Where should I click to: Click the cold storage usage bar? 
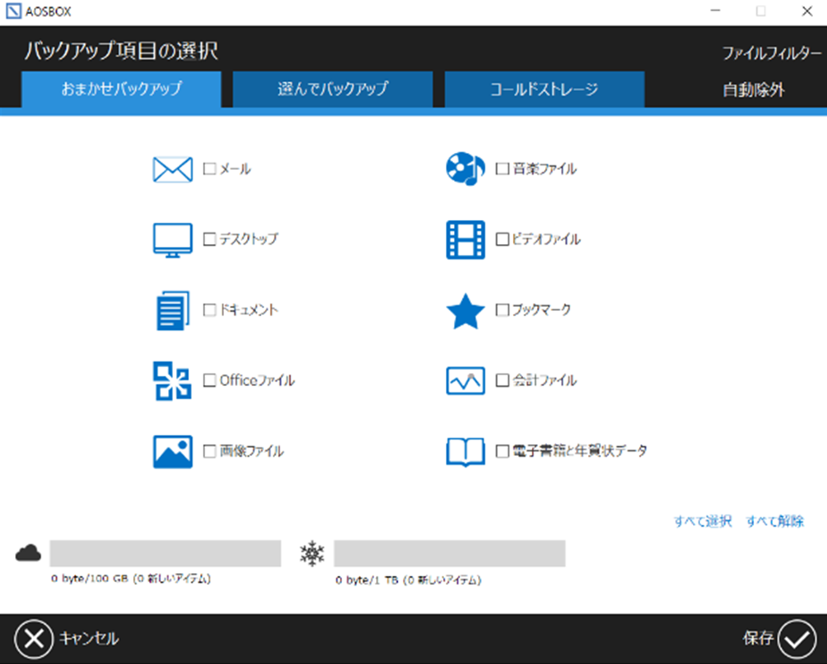tap(449, 553)
